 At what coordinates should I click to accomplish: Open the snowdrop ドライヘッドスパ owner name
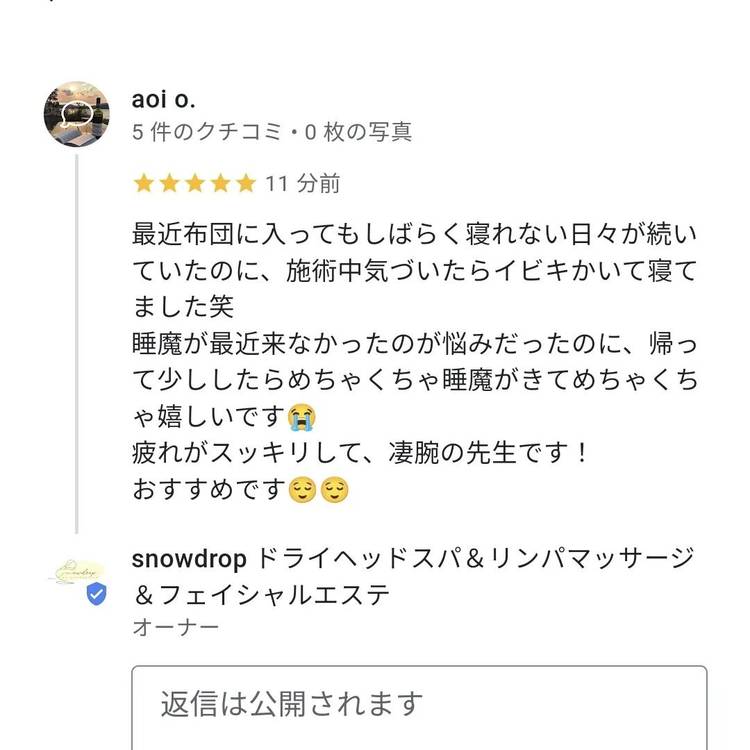413,559
